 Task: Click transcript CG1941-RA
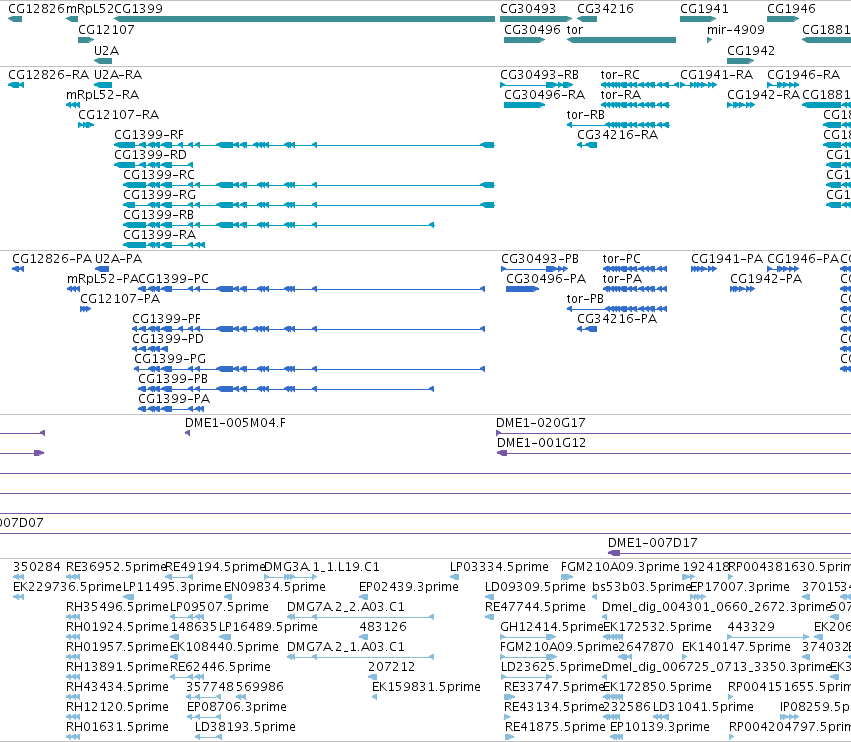coord(698,85)
